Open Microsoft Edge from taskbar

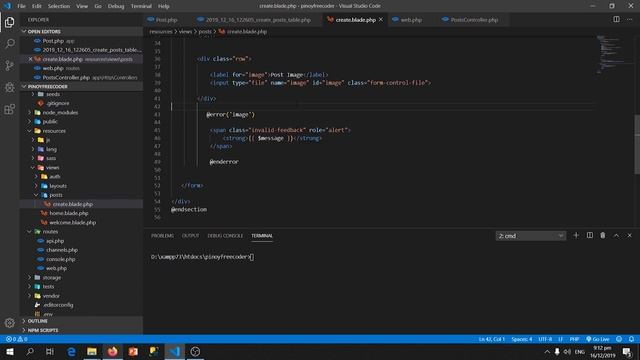pos(71,351)
